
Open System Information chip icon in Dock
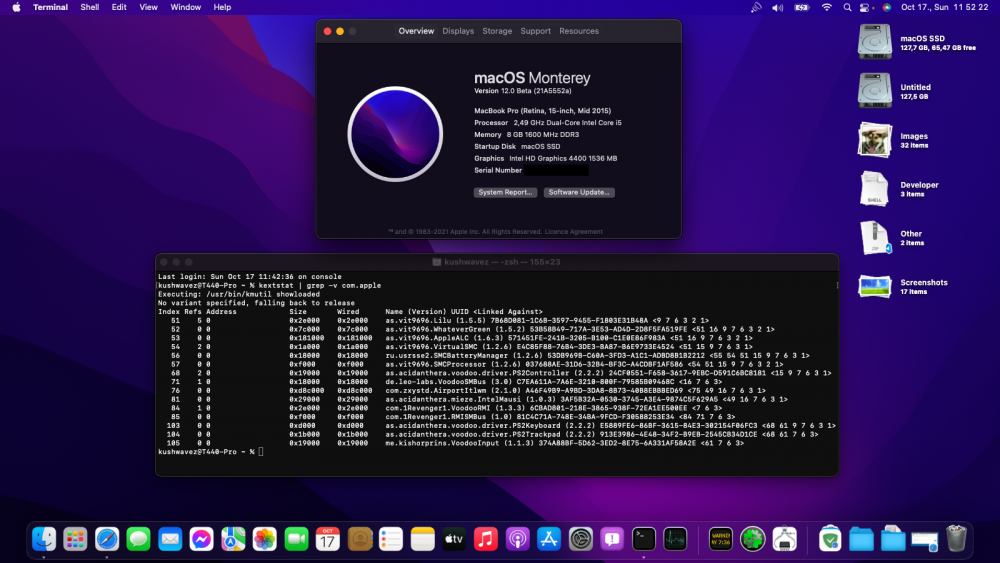click(x=784, y=539)
